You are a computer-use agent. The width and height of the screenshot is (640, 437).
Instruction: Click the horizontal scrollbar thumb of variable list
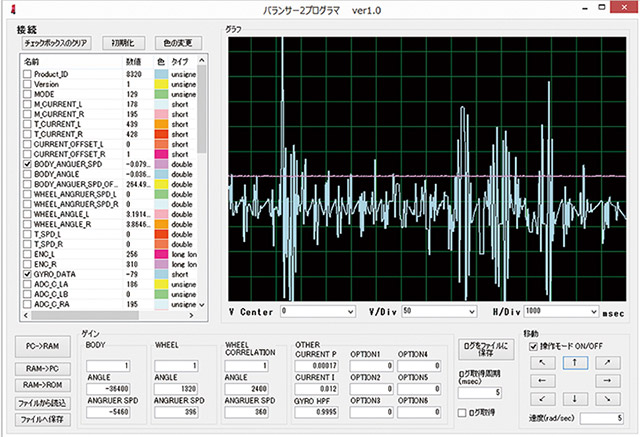tap(85, 315)
